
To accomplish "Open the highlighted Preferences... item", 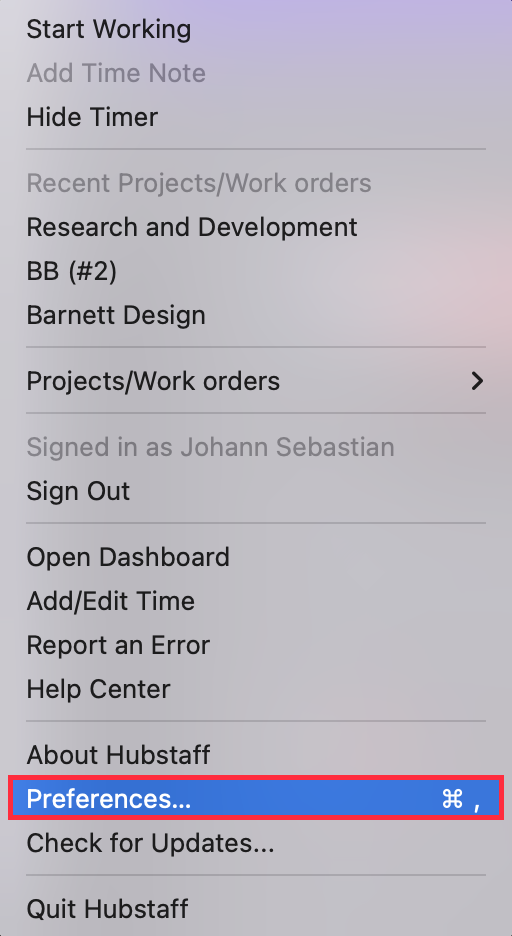I will tap(256, 799).
